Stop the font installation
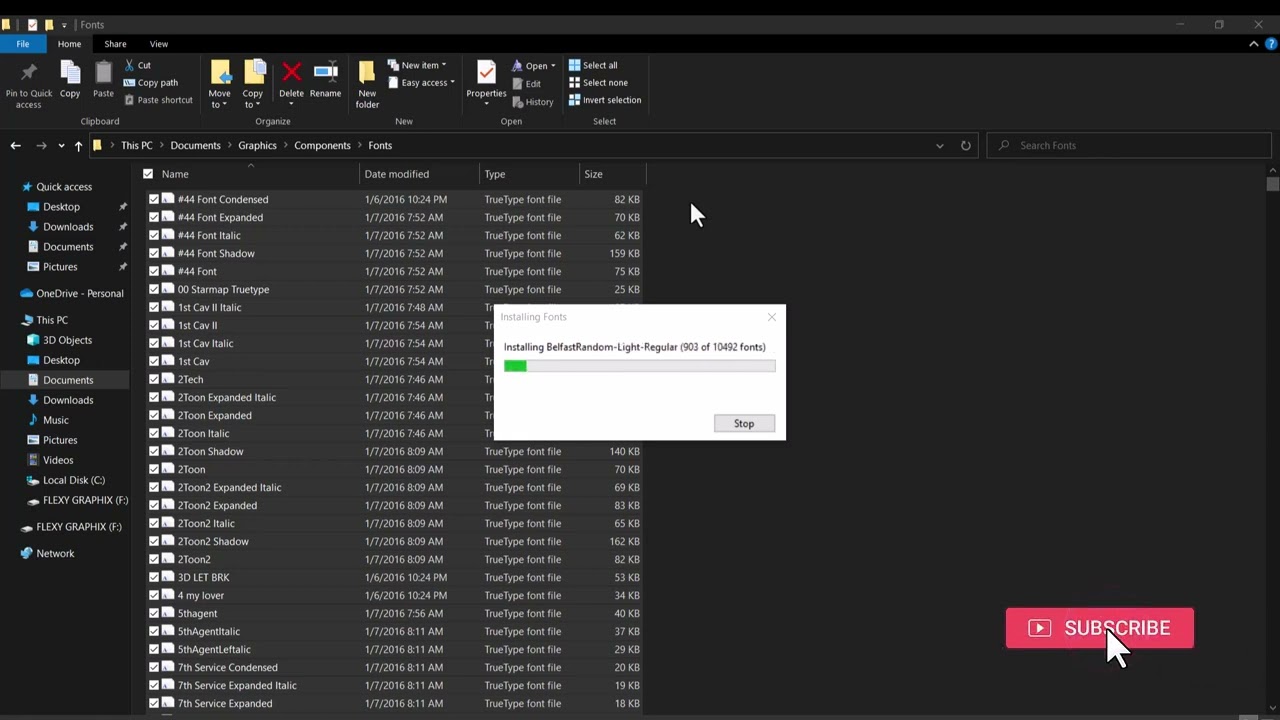 [x=744, y=424]
